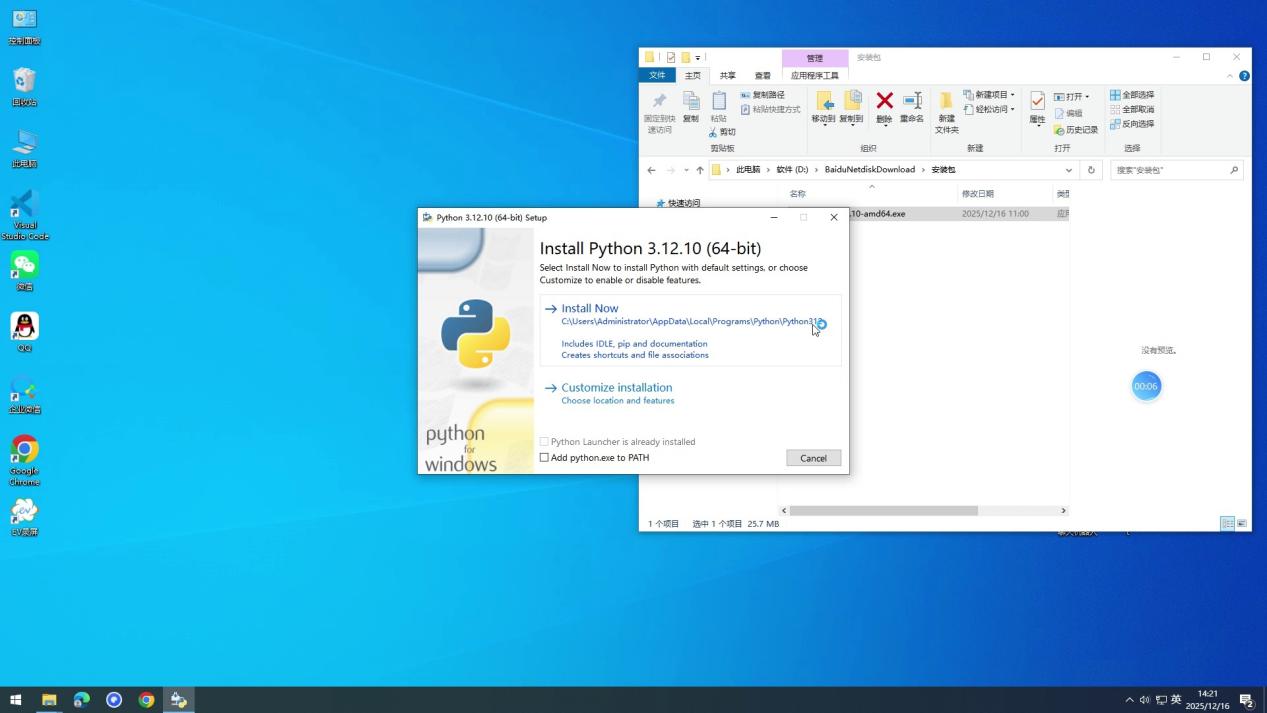This screenshot has height=713, width=1267.
Task: Open Properties using the ribbon icon
Action: 1038,105
